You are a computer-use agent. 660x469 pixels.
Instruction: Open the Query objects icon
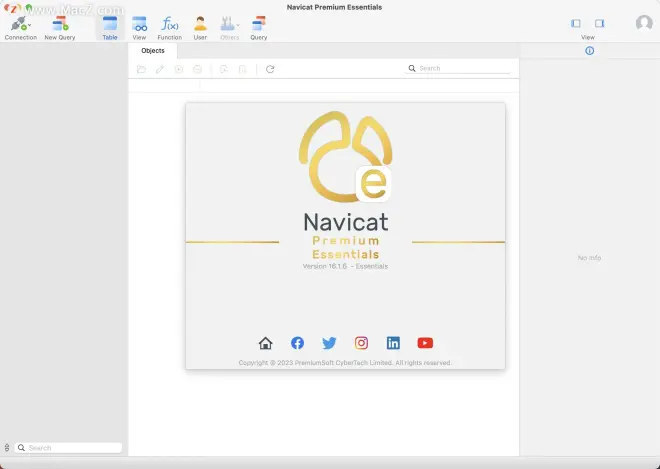pyautogui.click(x=258, y=23)
